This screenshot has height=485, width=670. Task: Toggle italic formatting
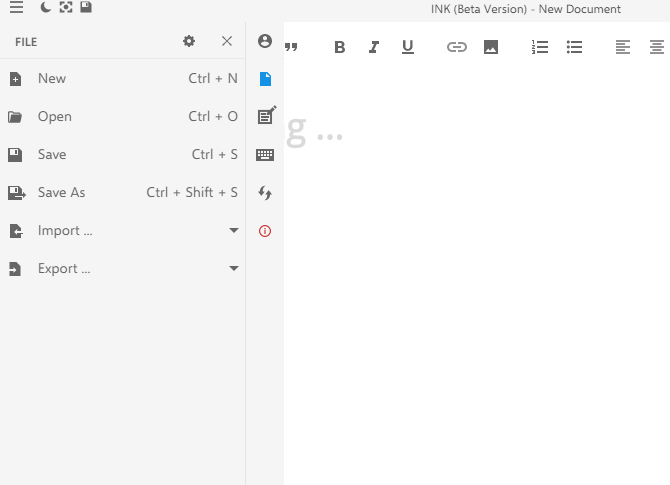374,47
